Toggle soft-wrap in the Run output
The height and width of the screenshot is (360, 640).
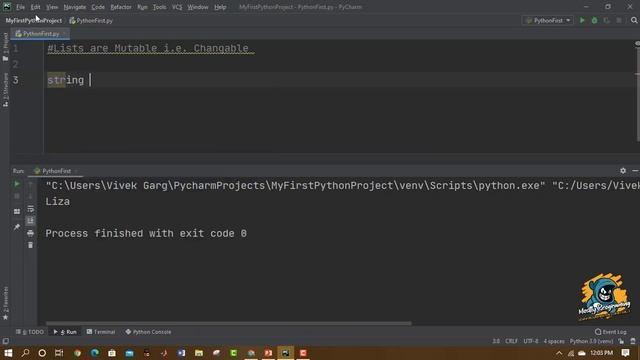[31, 209]
